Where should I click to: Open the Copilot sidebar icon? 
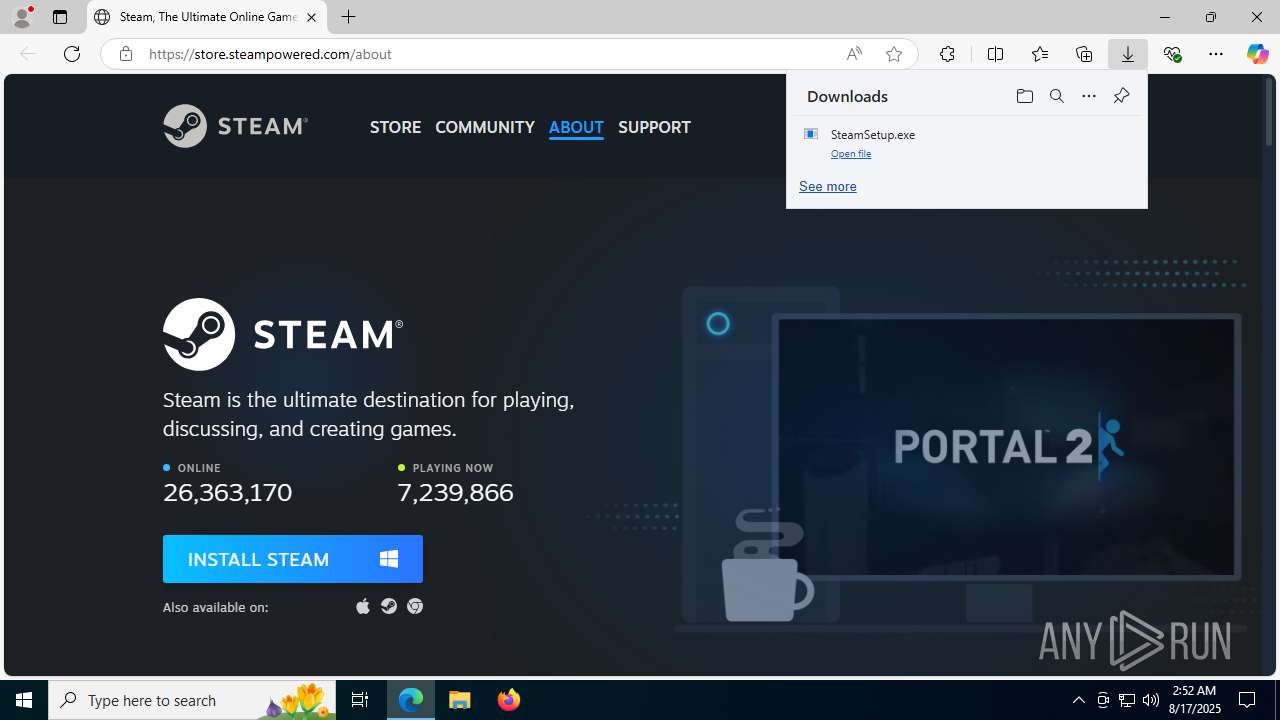[1257, 54]
